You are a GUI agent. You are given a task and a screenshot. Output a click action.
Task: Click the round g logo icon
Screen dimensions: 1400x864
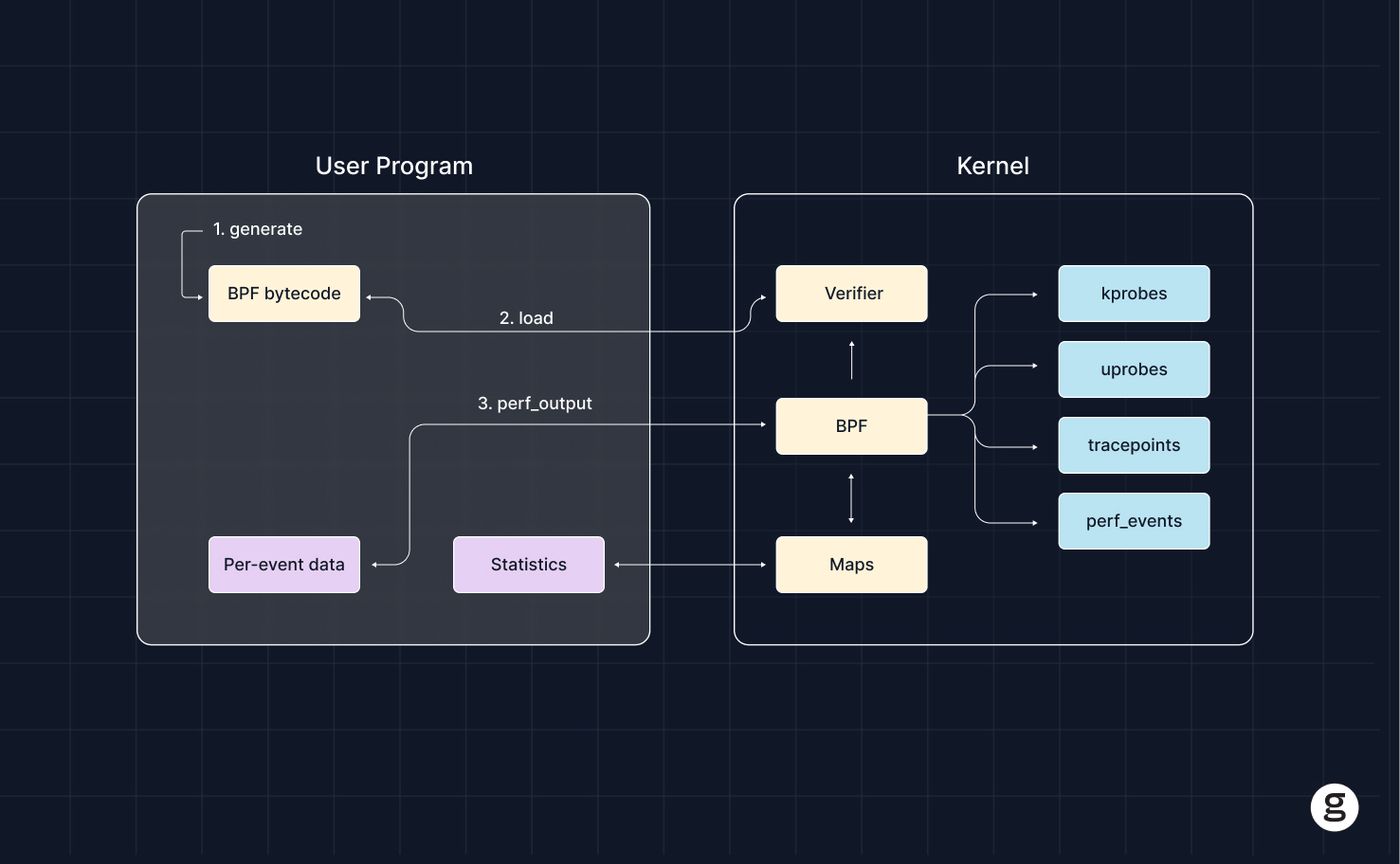(1334, 807)
